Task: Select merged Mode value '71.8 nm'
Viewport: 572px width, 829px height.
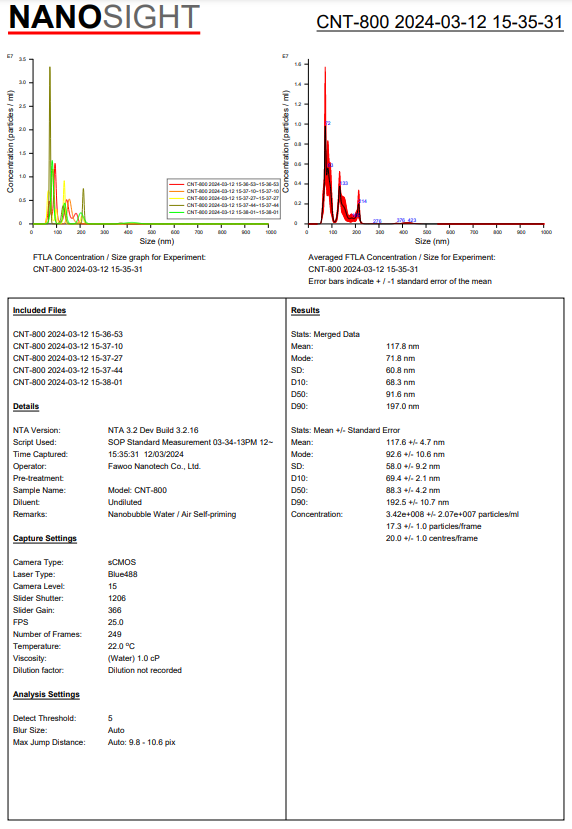Action: [401, 358]
